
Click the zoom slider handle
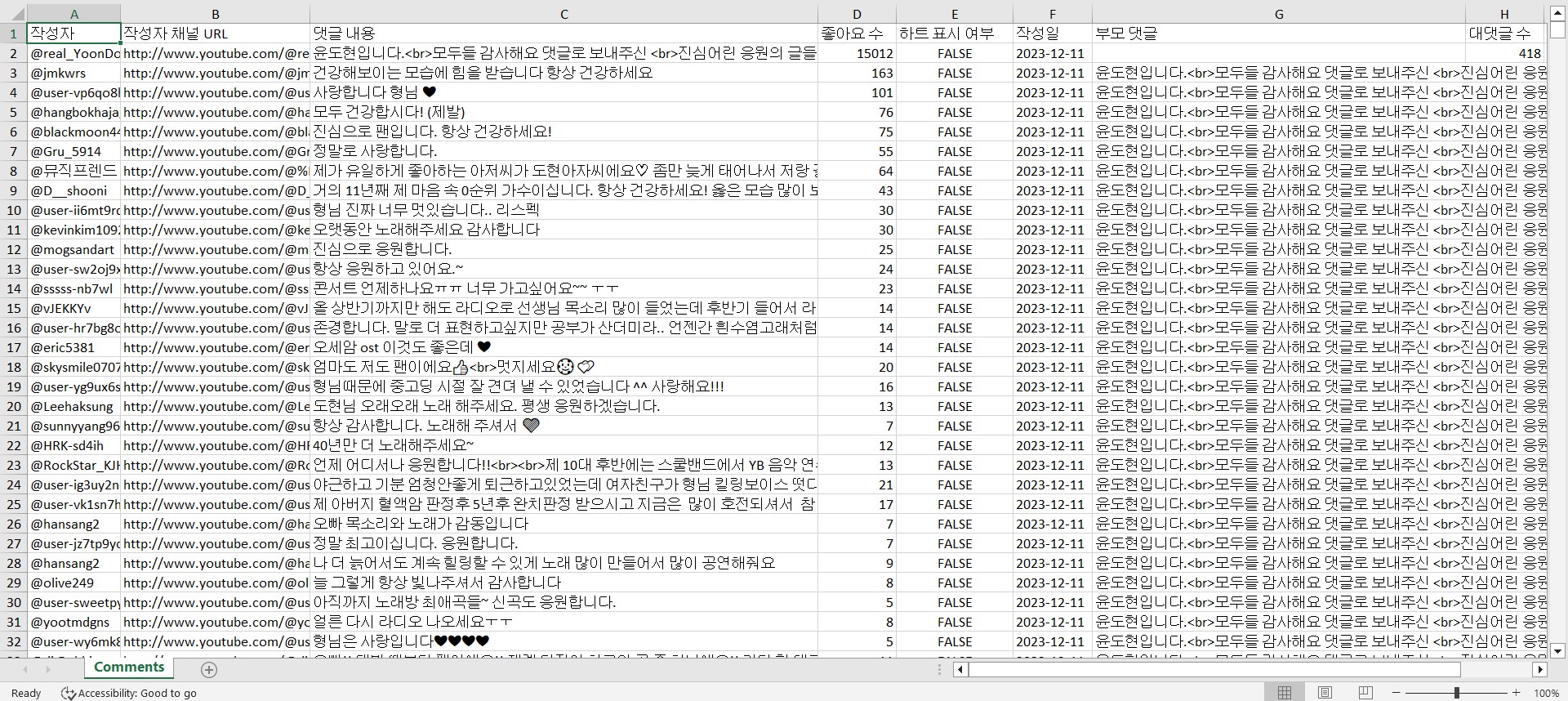coord(1456,693)
